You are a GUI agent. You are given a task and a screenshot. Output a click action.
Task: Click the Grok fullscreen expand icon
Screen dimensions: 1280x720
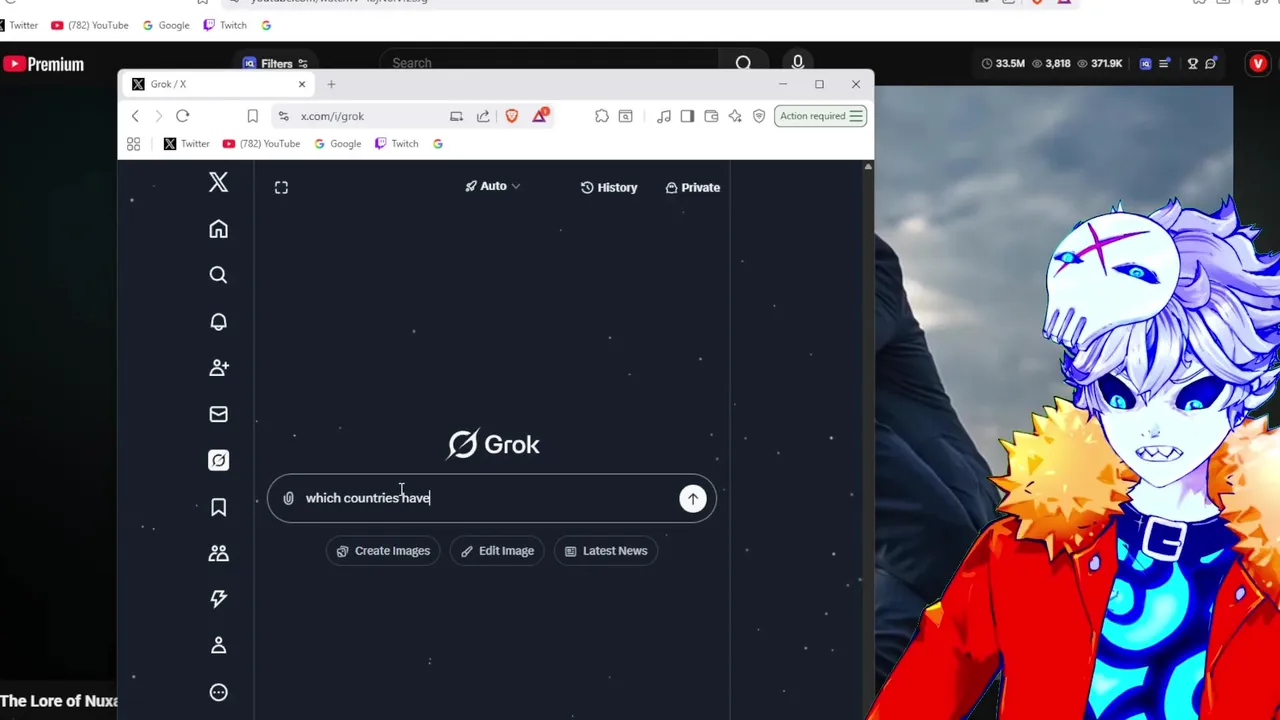tap(281, 187)
